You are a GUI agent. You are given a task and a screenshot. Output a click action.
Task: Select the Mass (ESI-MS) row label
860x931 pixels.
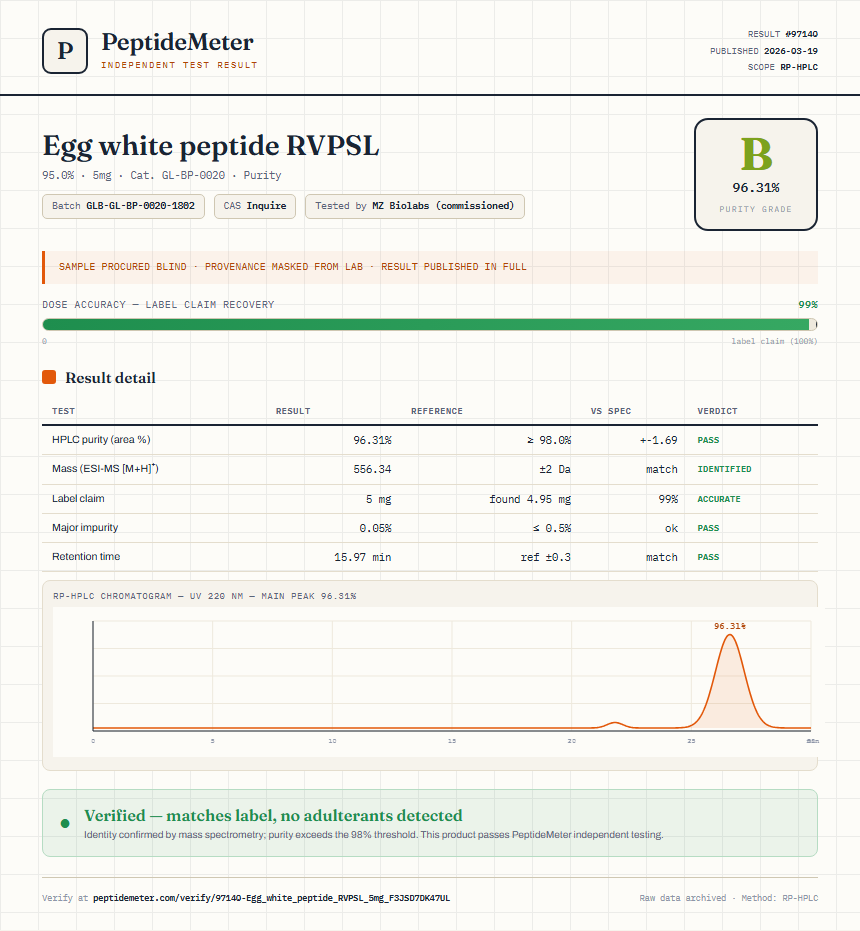click(x=105, y=468)
